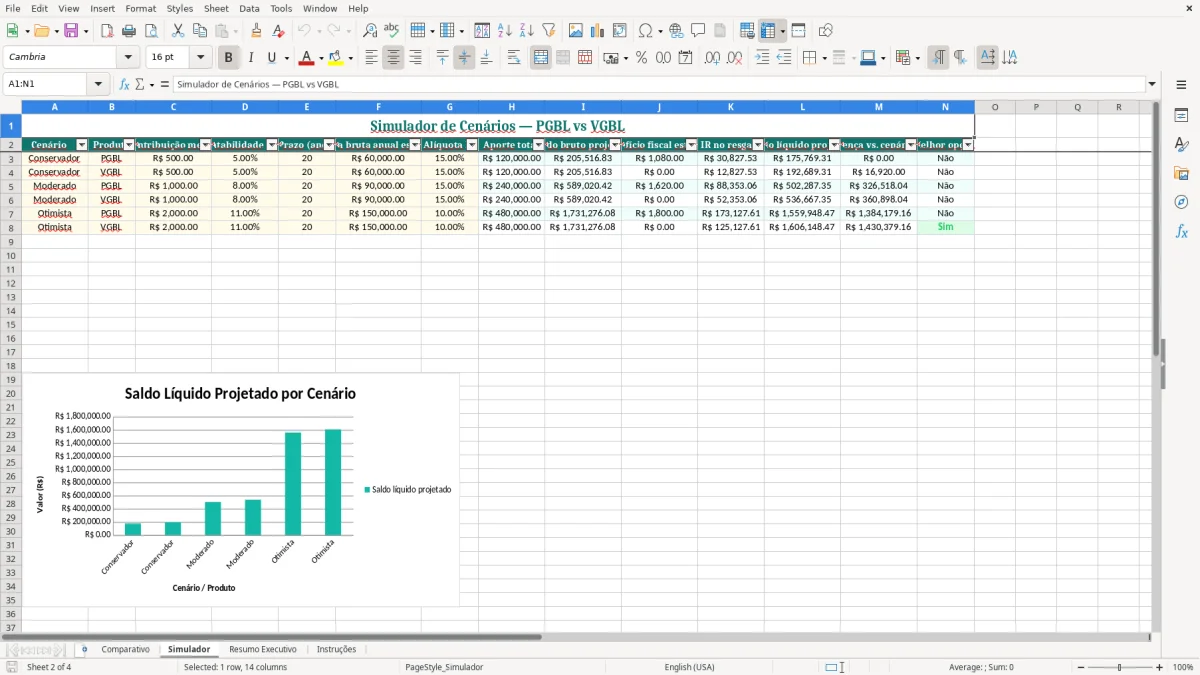Switch to the Comparativo sheet tab

coord(125,649)
